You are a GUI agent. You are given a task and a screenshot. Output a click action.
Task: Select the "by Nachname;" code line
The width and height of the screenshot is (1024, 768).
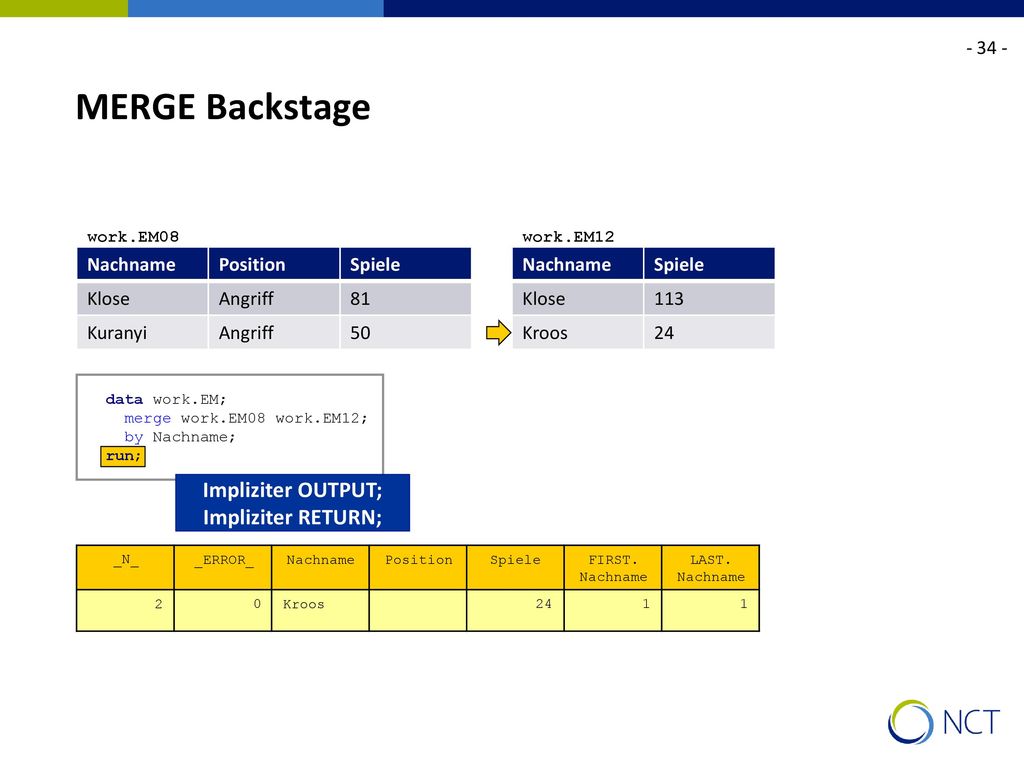(x=180, y=437)
